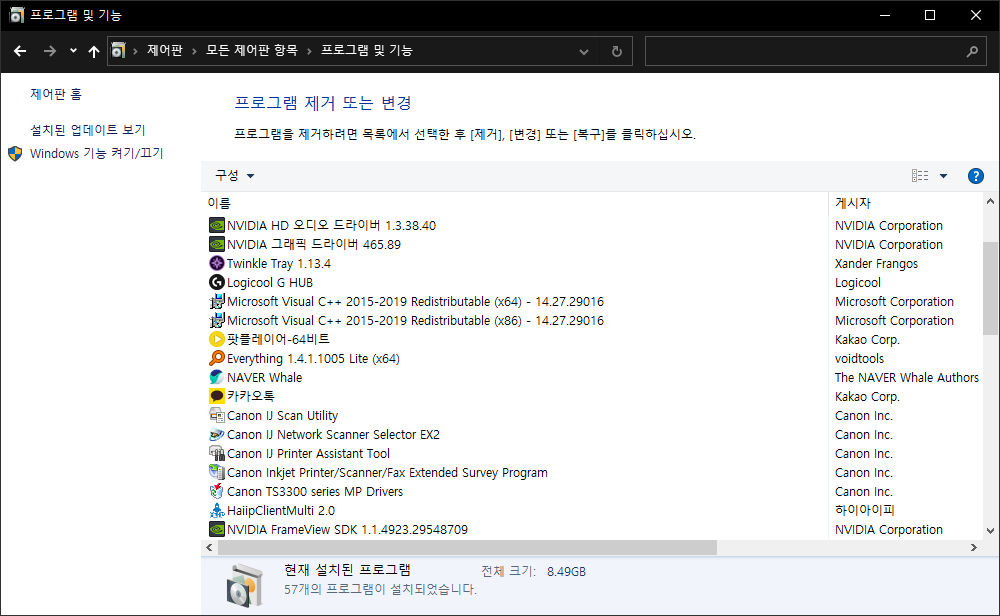This screenshot has width=1000, height=616.
Task: Select 하이아이피 publisher cell
Action: coord(865,510)
